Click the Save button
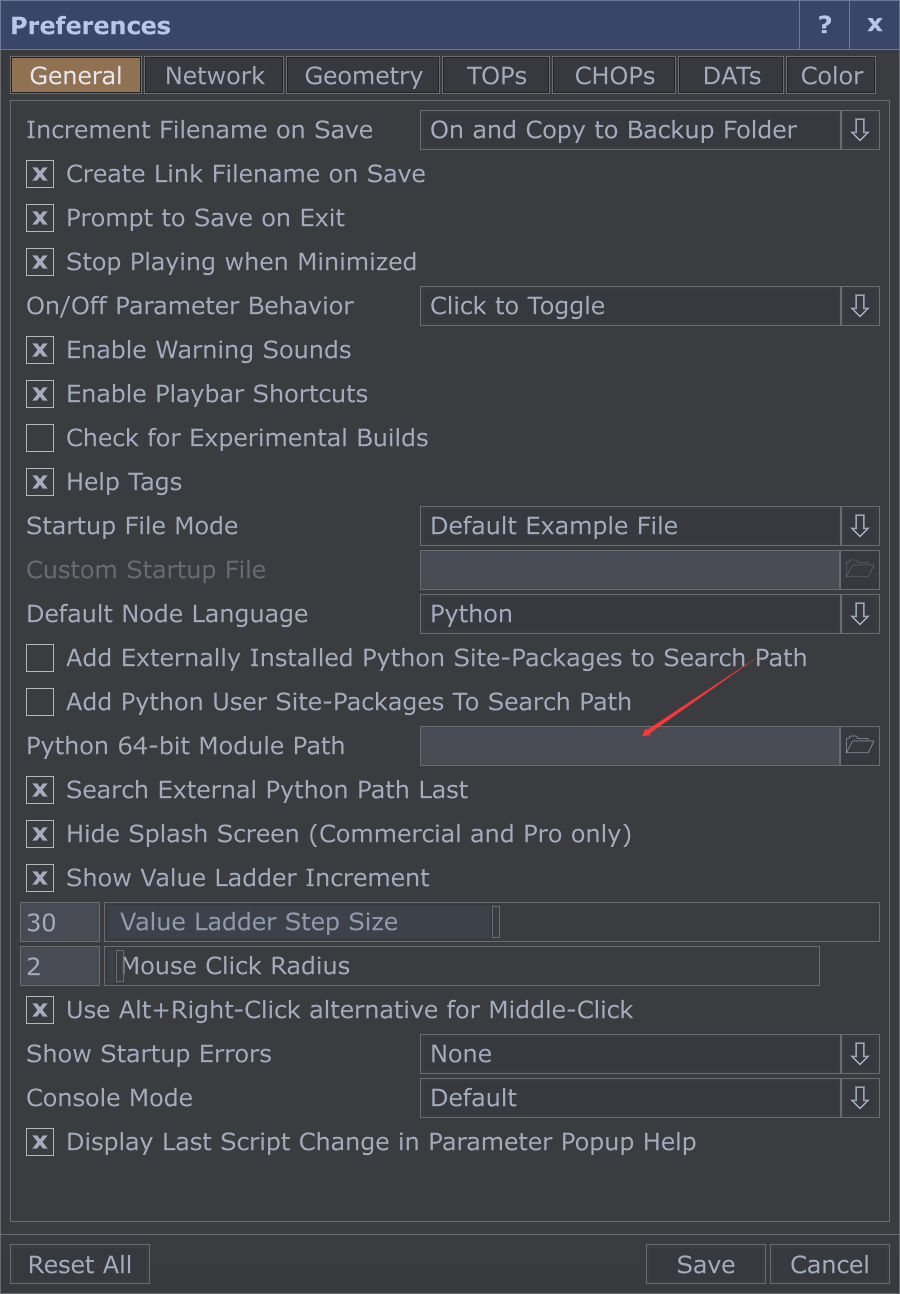The image size is (900, 1294). click(x=706, y=1264)
